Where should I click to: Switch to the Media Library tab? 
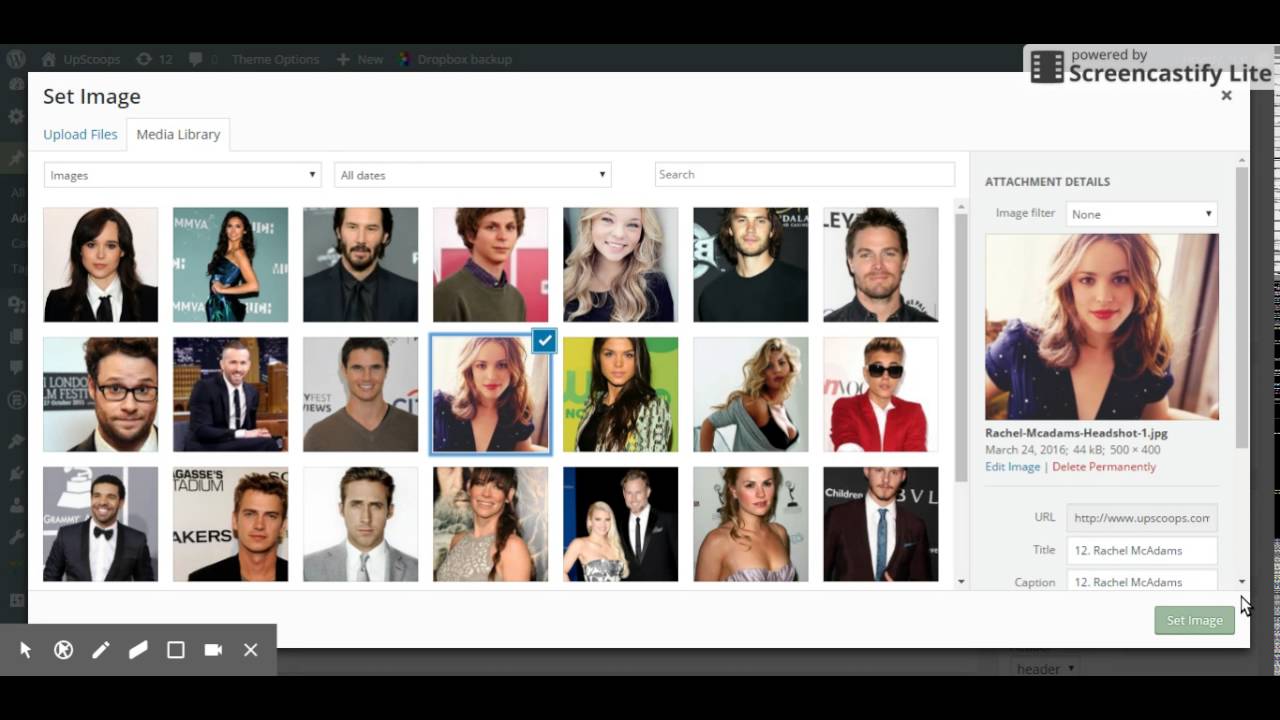178,134
